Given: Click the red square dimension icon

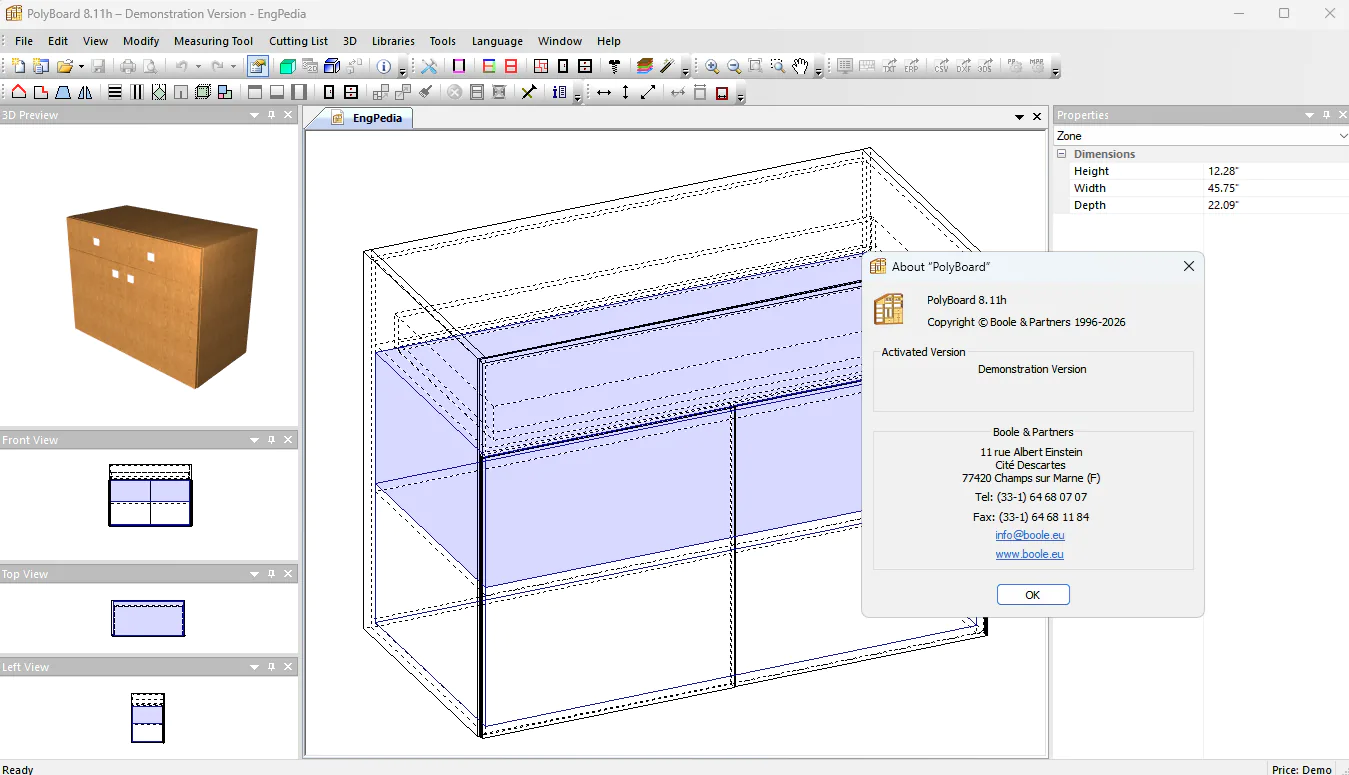Looking at the screenshot, I should 722,93.
